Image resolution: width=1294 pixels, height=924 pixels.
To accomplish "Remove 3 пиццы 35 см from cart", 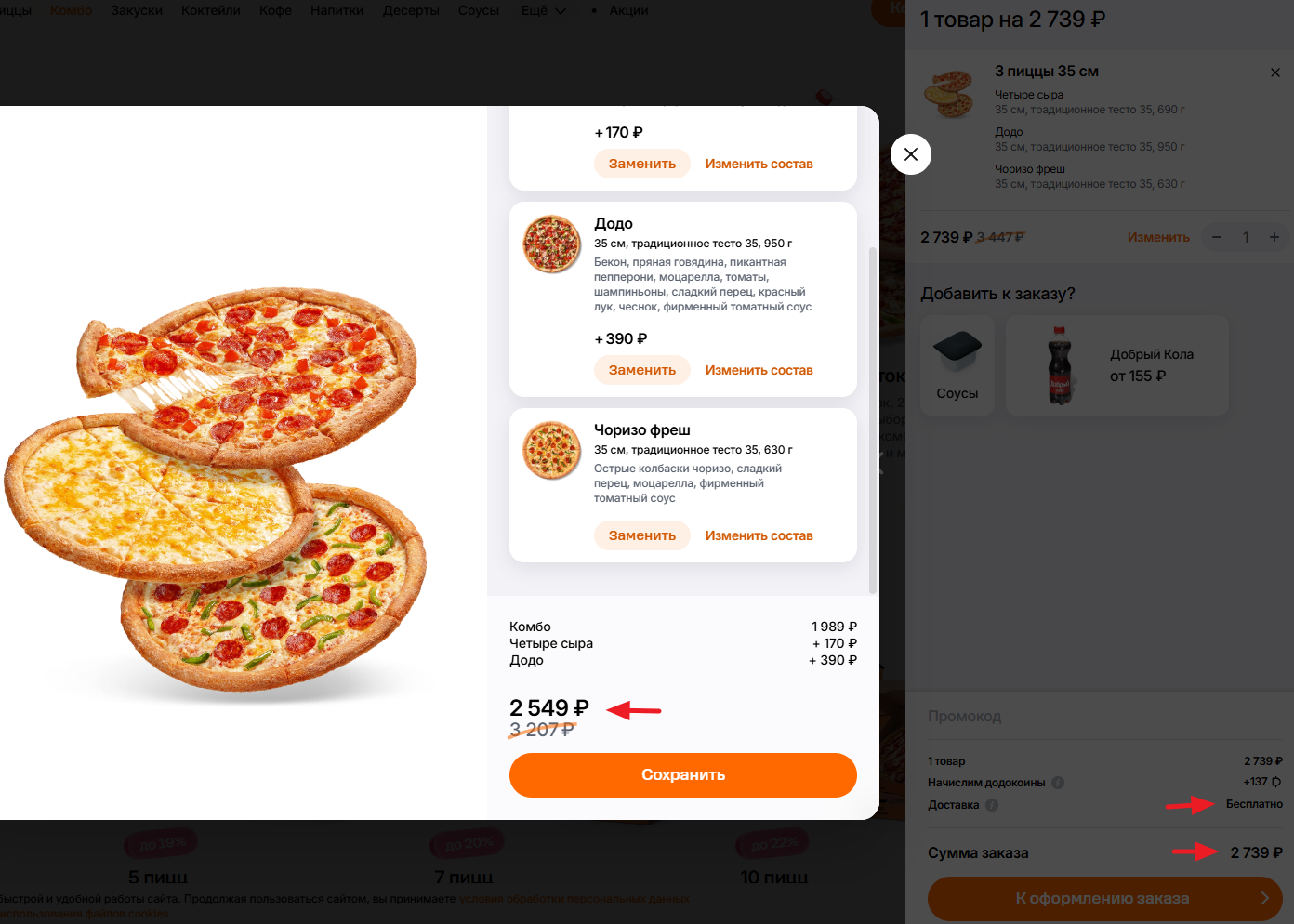I will click(1275, 73).
